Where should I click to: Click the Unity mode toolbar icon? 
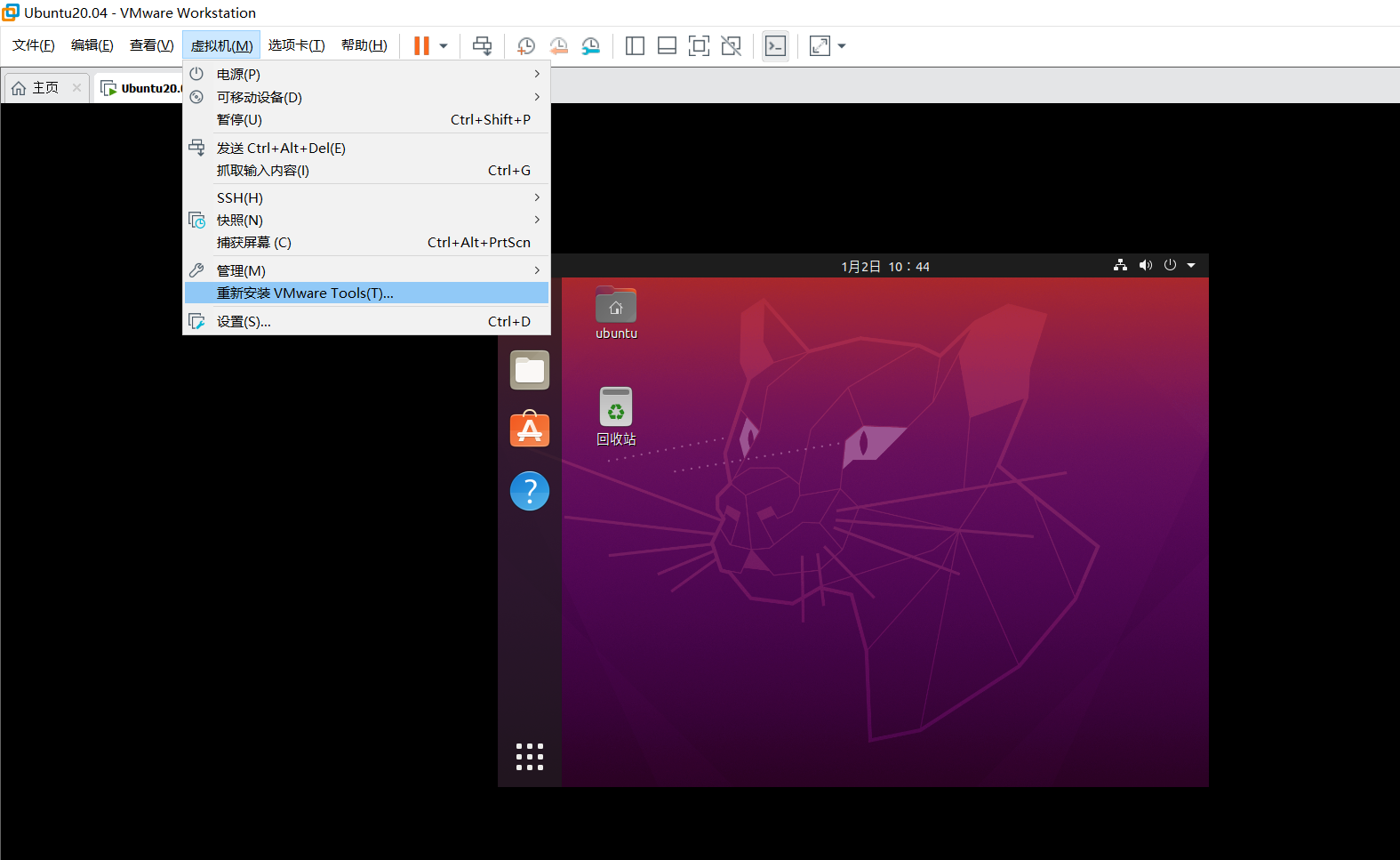732,46
